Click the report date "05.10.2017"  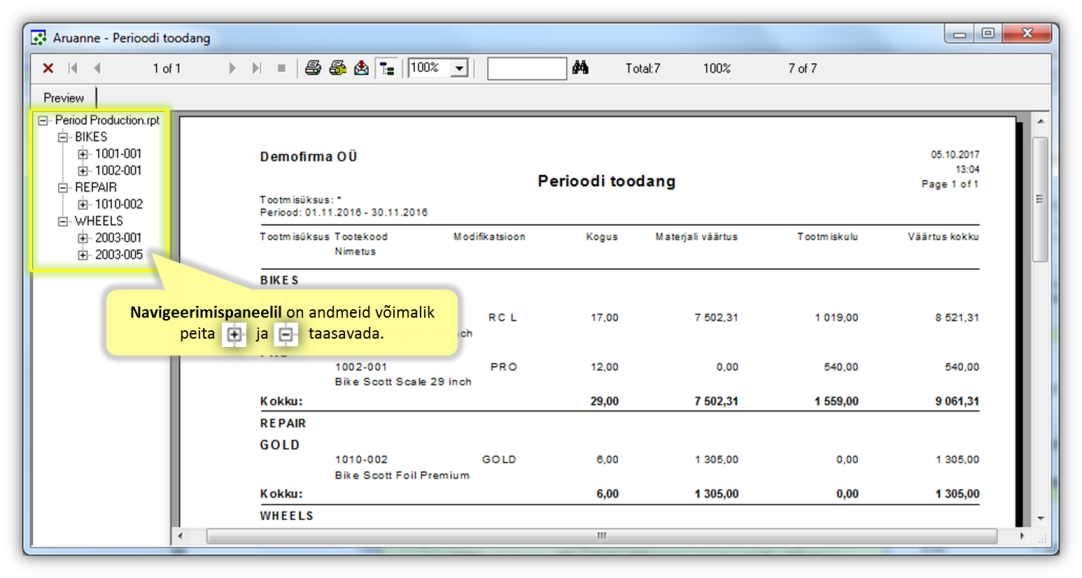coord(955,155)
